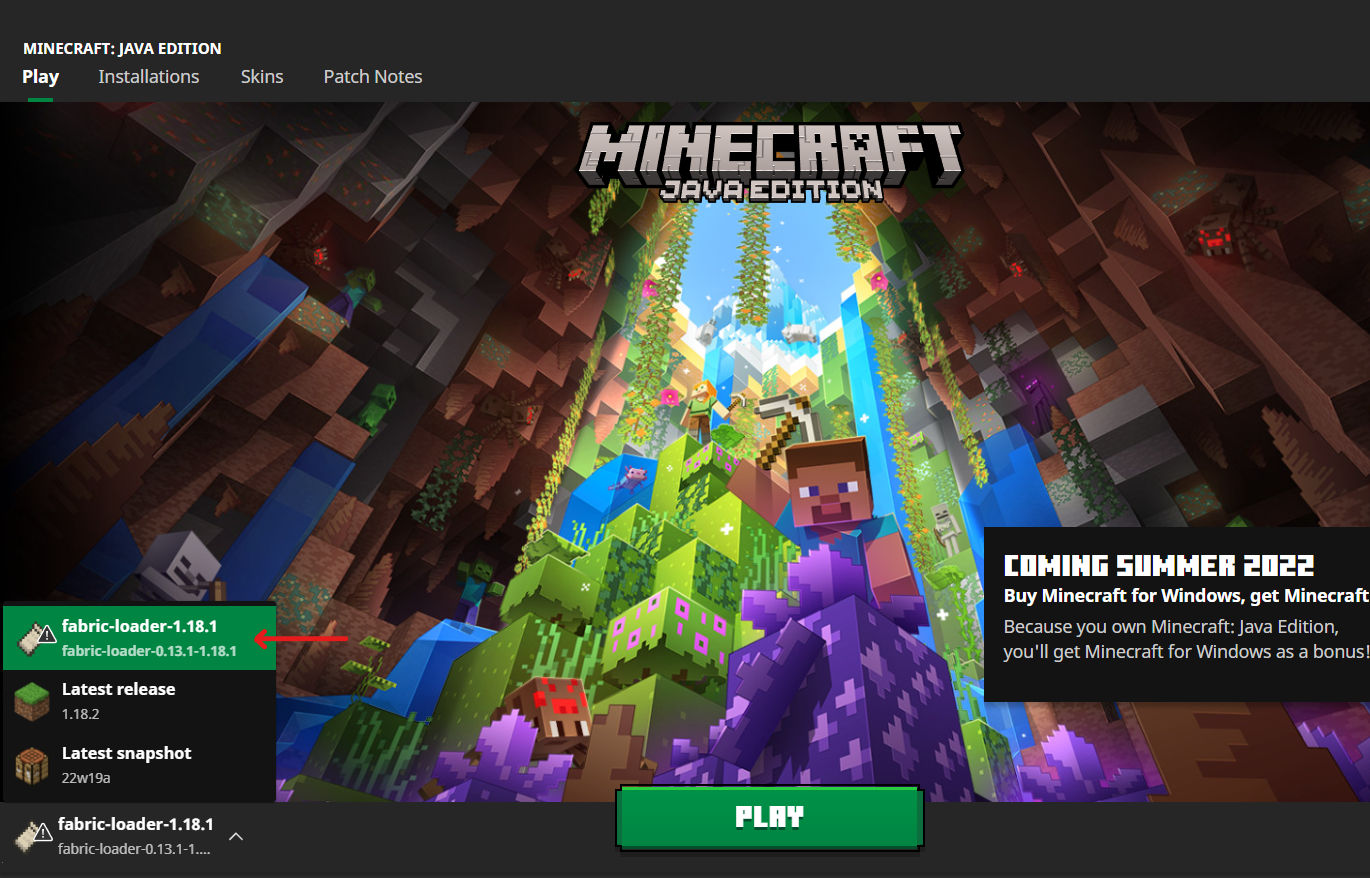Collapse the installation list using the chevron arrow
The width and height of the screenshot is (1370, 878).
point(236,836)
